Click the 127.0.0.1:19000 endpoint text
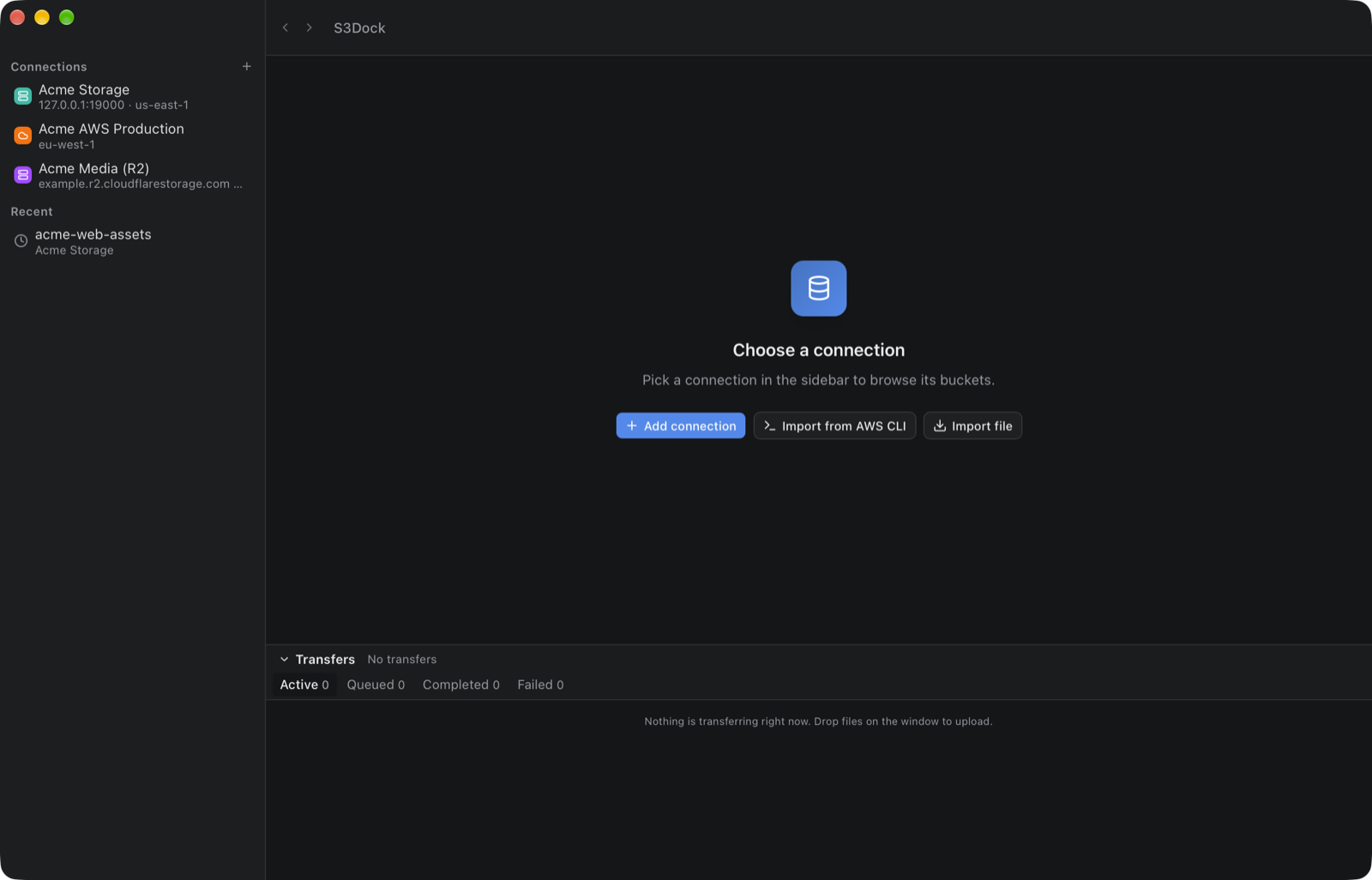The width and height of the screenshot is (1372, 880). (x=81, y=105)
